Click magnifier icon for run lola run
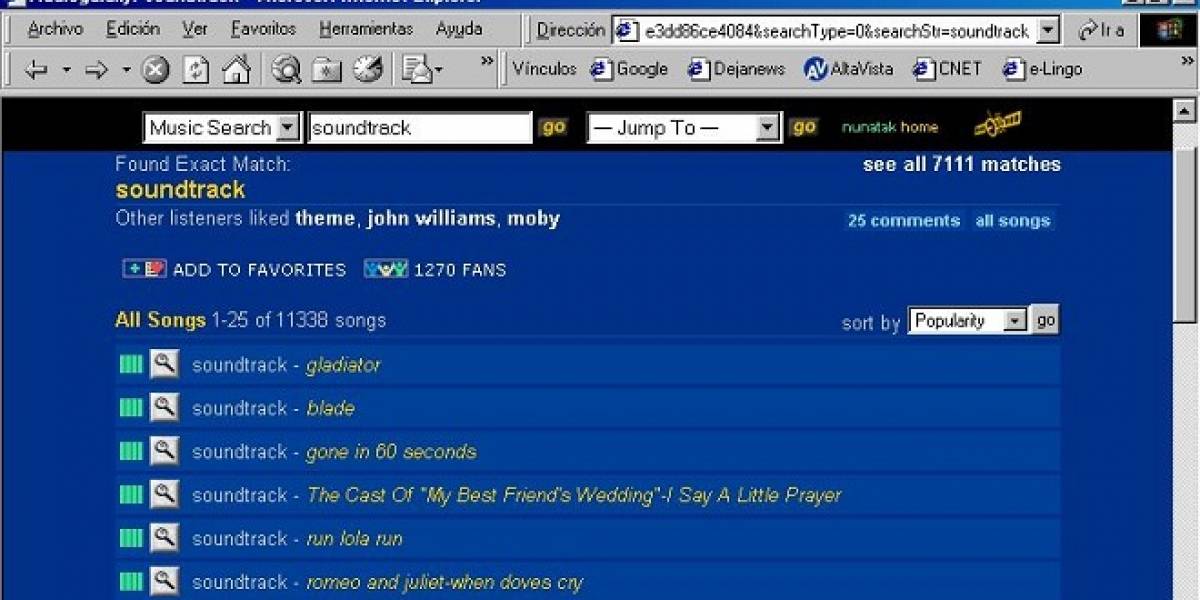This screenshot has height=600, width=1200. (164, 538)
